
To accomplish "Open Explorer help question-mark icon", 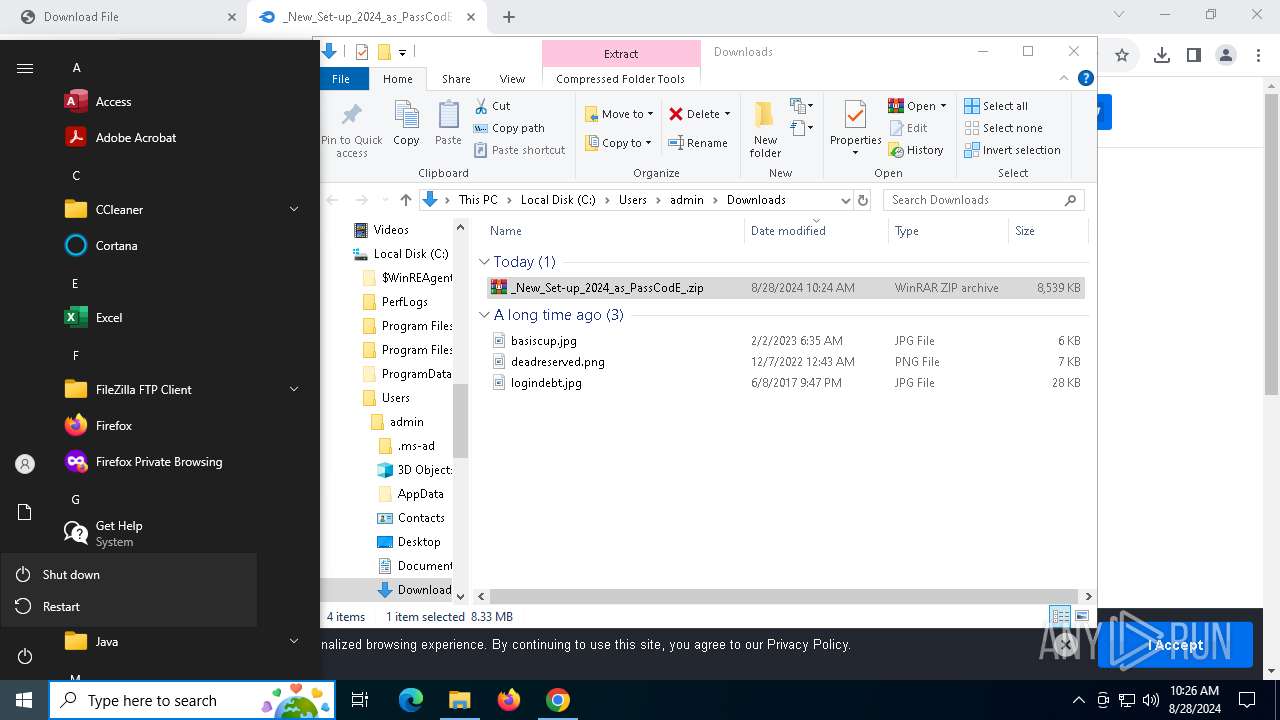I will pyautogui.click(x=1085, y=78).
